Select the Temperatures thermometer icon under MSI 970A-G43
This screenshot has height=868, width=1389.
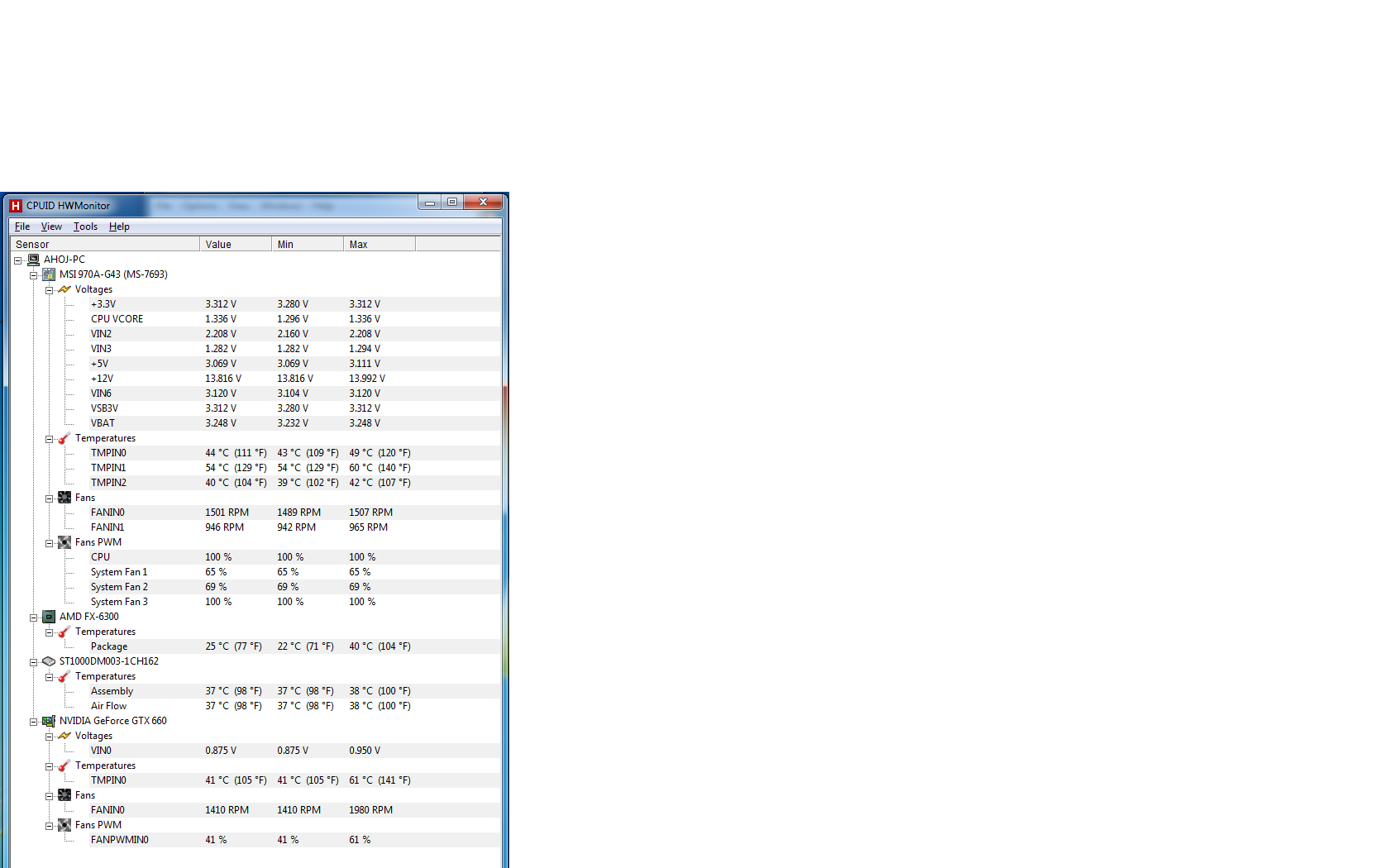click(x=64, y=438)
